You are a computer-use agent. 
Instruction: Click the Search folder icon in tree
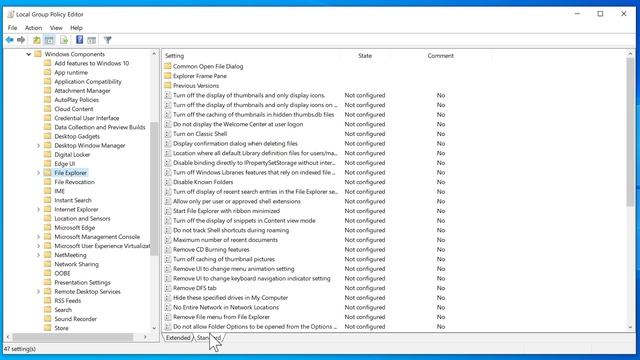(x=47, y=310)
